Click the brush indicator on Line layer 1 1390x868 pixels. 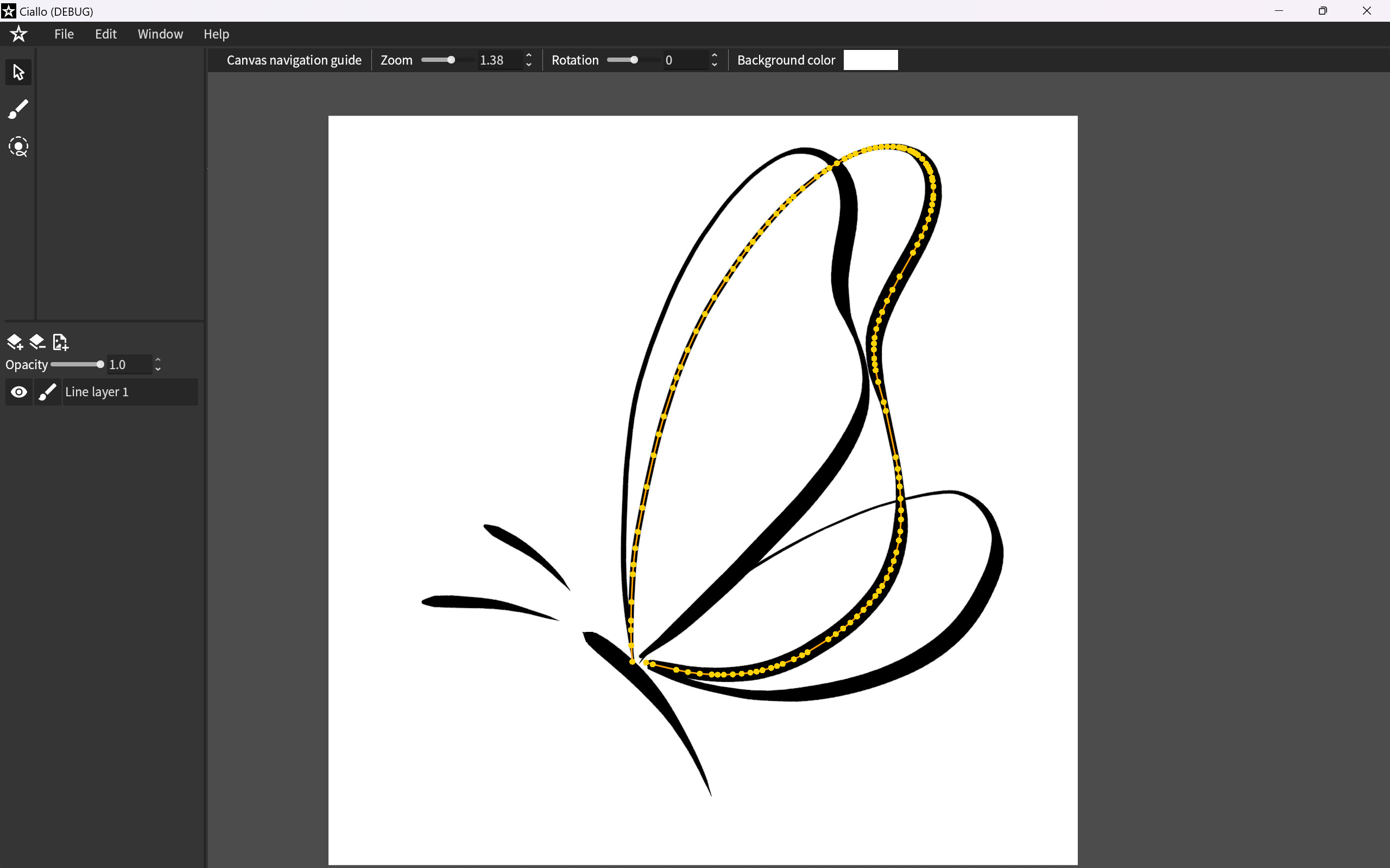(x=47, y=391)
